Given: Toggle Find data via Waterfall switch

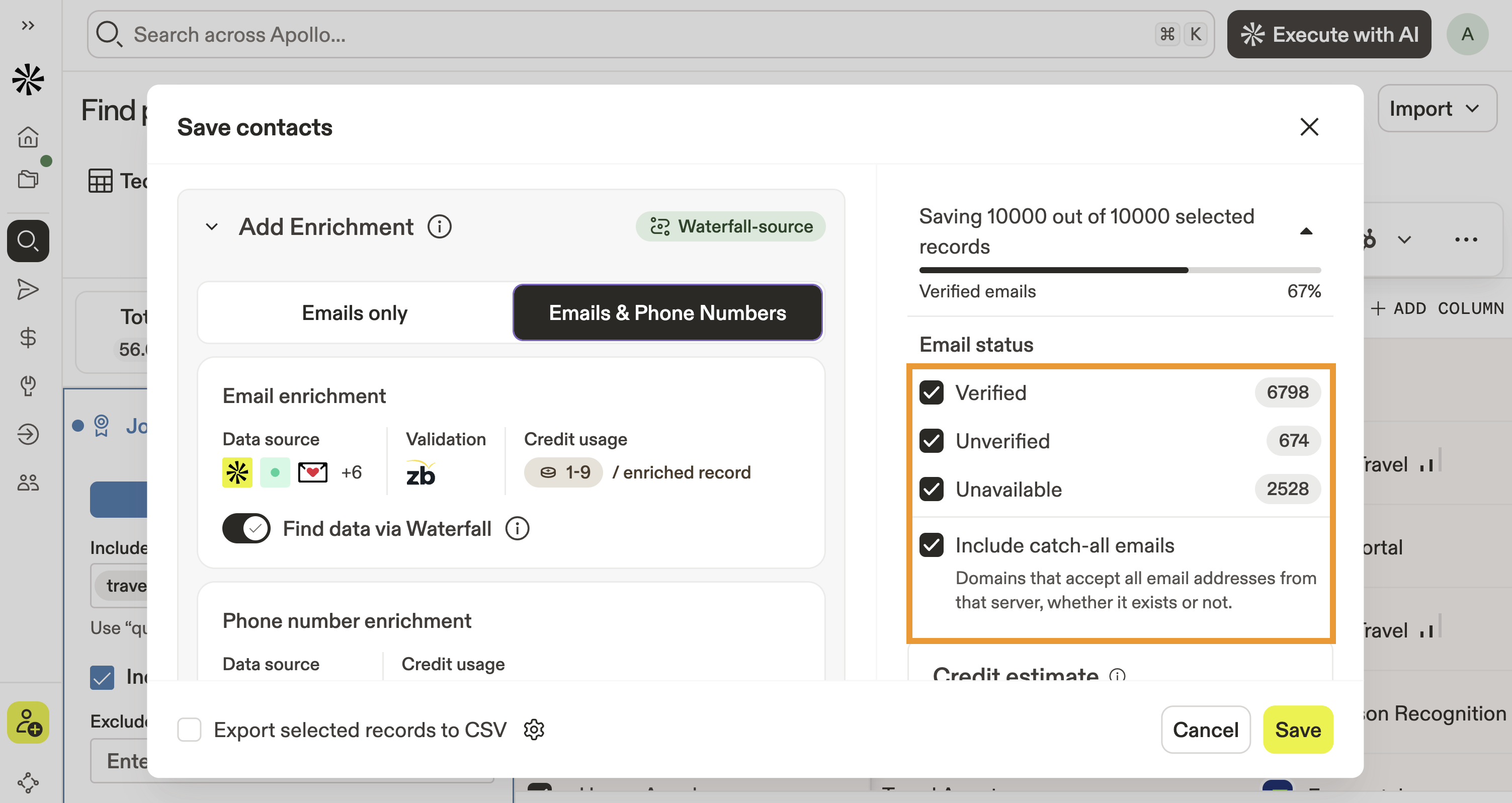Looking at the screenshot, I should pos(246,528).
